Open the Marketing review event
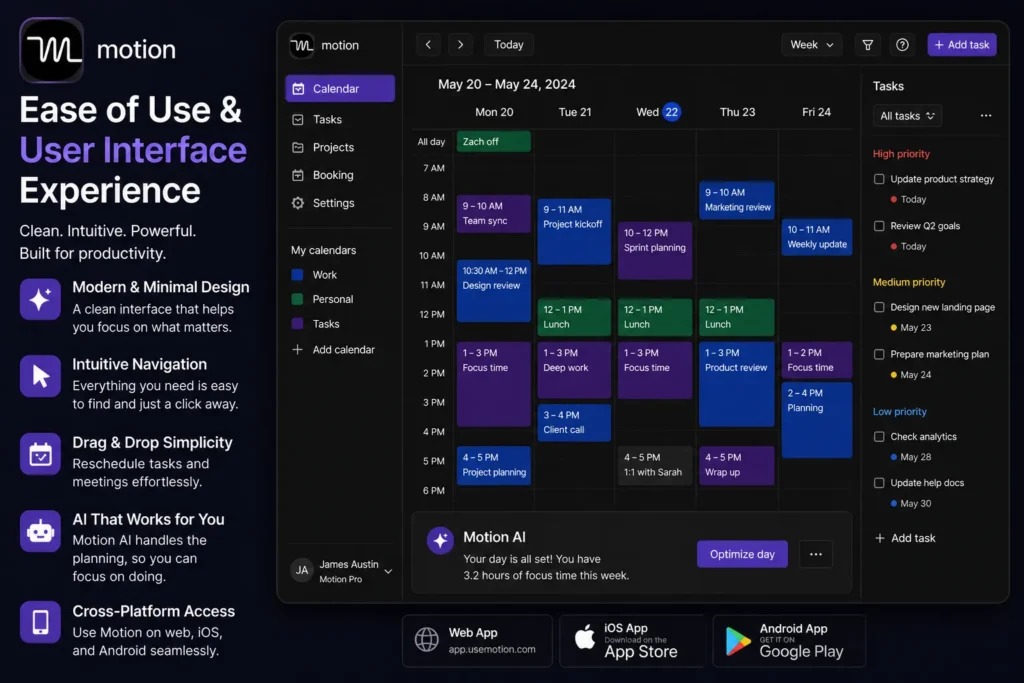This screenshot has height=683, width=1024. pos(737,200)
